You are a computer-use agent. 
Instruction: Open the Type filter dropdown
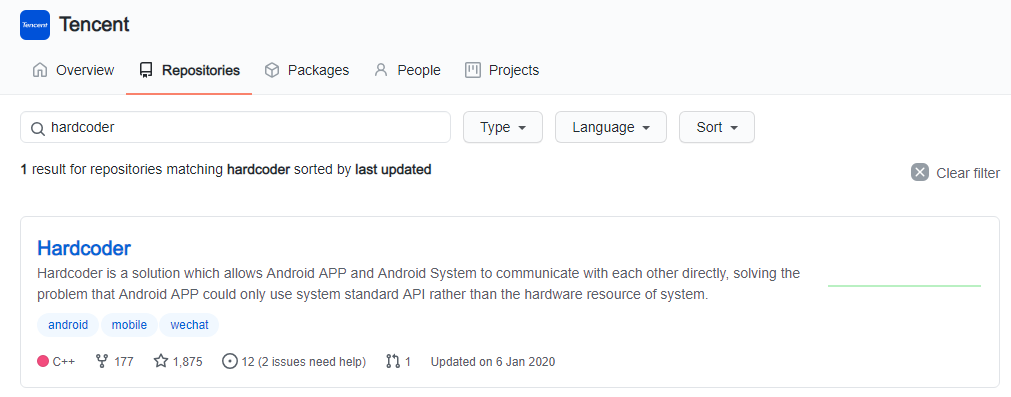pyautogui.click(x=503, y=127)
